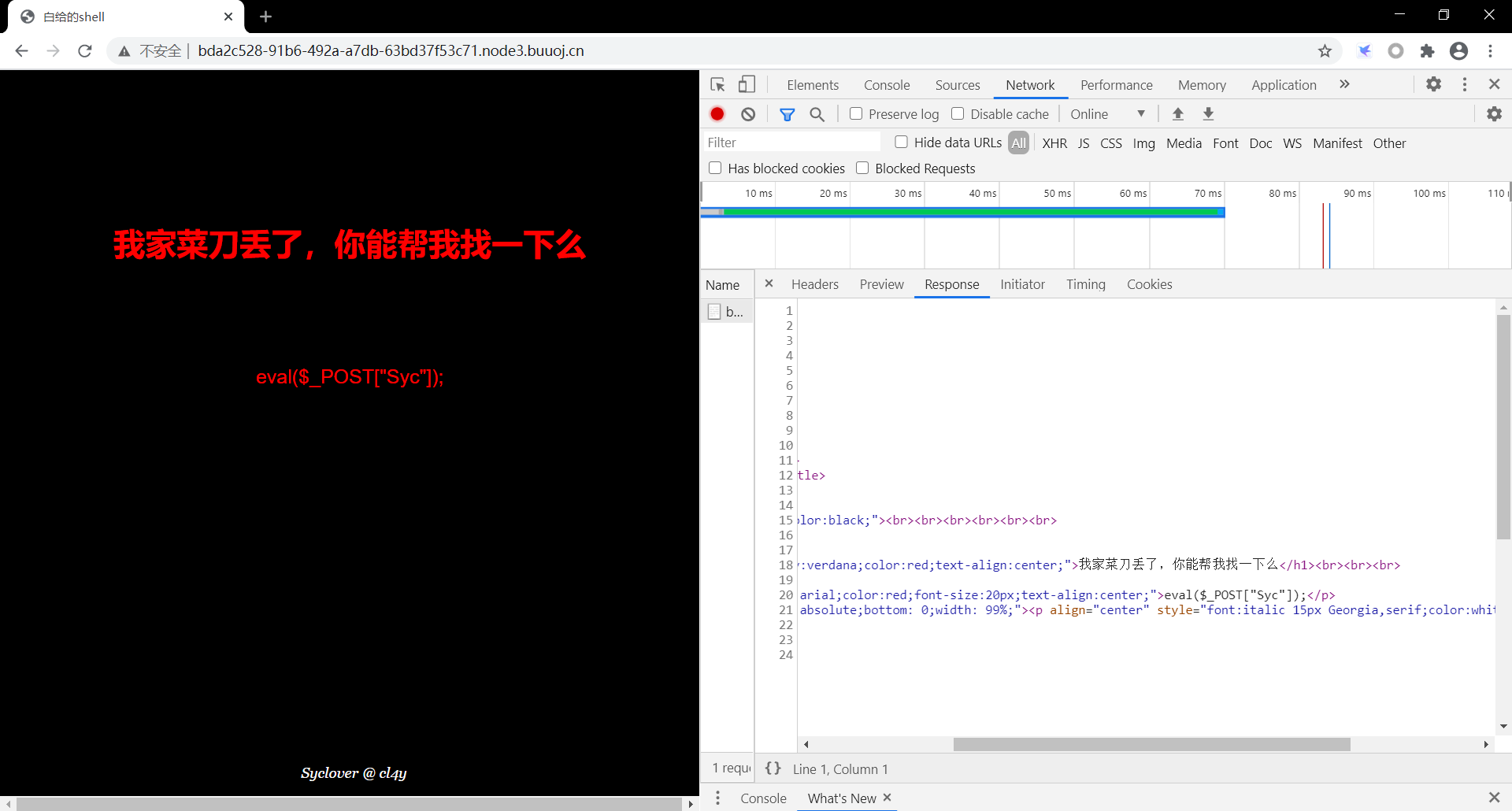Bookmark this page with star icon
1512x811 pixels.
click(x=1325, y=51)
